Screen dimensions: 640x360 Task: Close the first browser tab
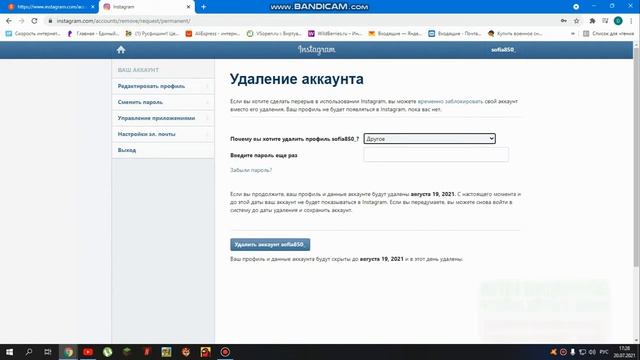pyautogui.click(x=93, y=7)
